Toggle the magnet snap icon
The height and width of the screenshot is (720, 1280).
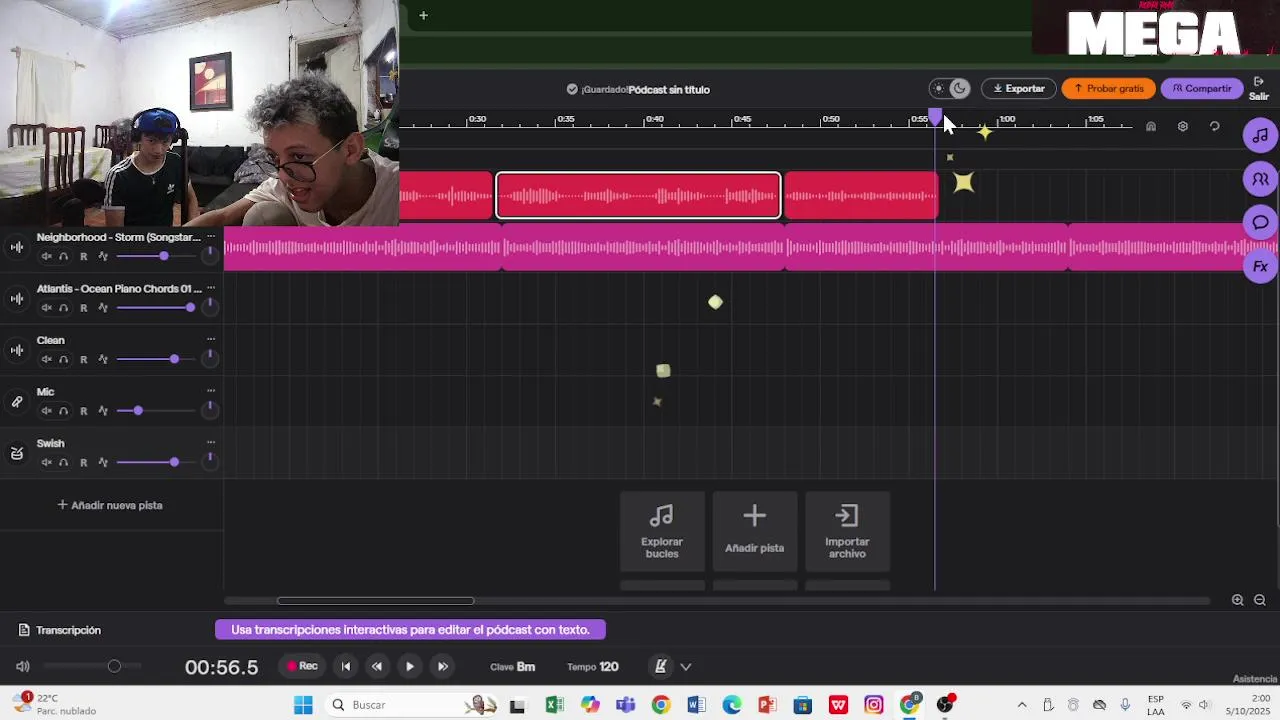1151,127
